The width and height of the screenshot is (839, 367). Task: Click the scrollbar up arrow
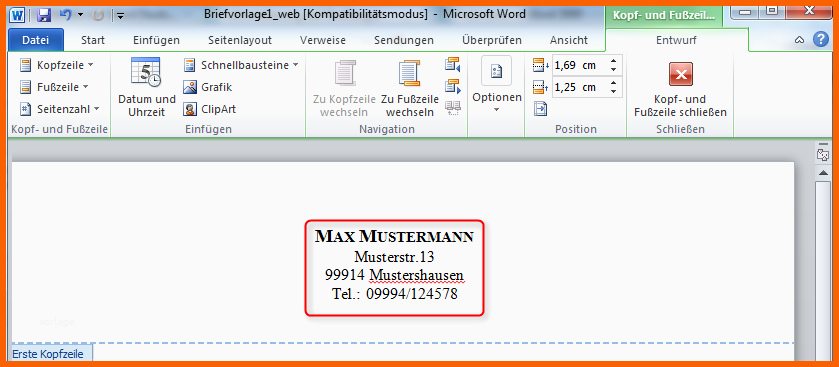(x=822, y=172)
